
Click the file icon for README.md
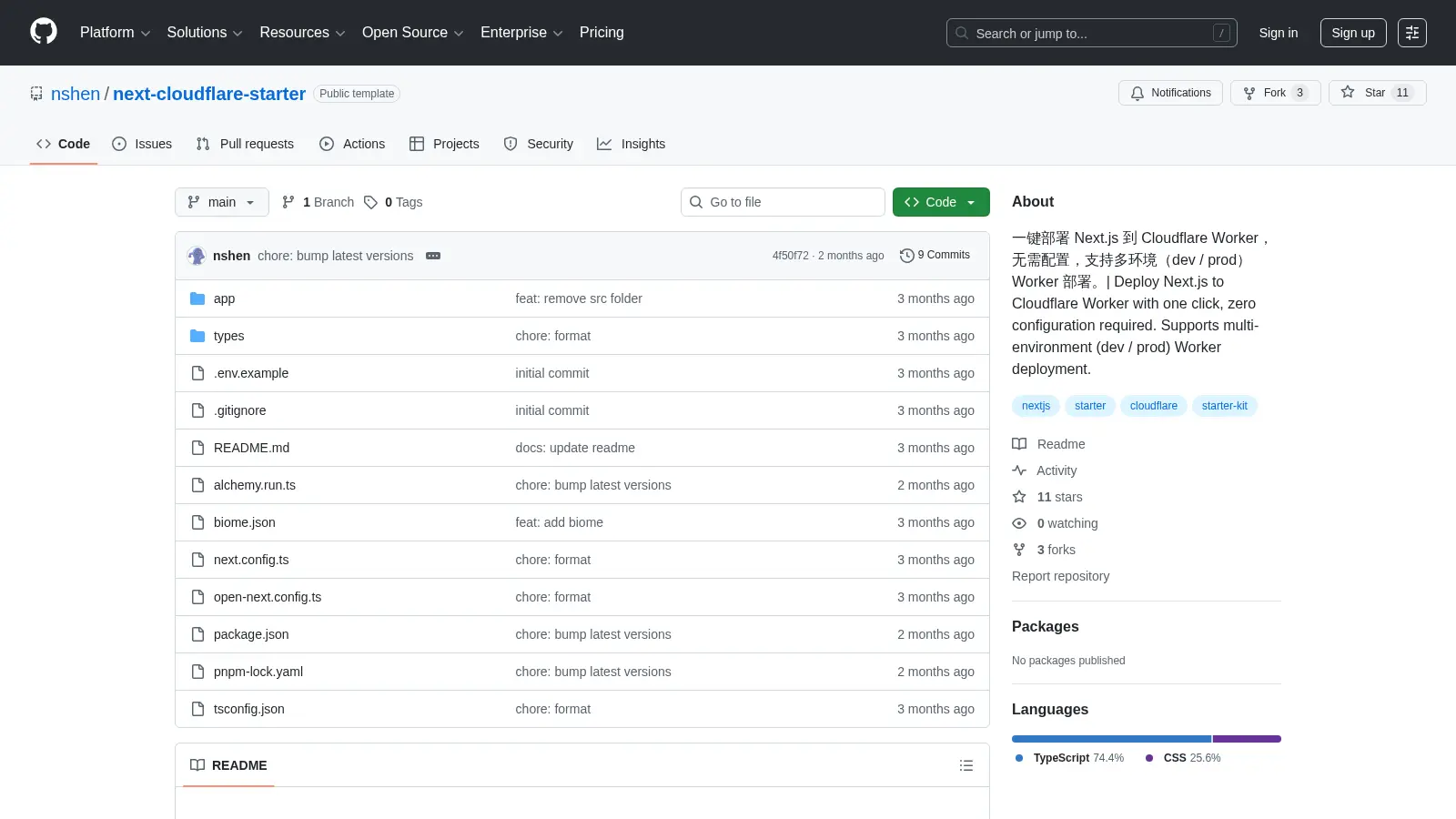(197, 448)
